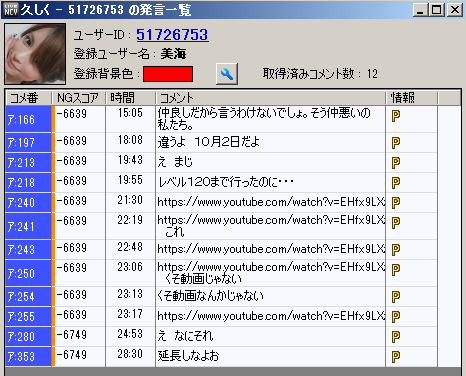Click the NCV app icon in title bar
This screenshot has width=466, height=376.
pyautogui.click(x=11, y=9)
